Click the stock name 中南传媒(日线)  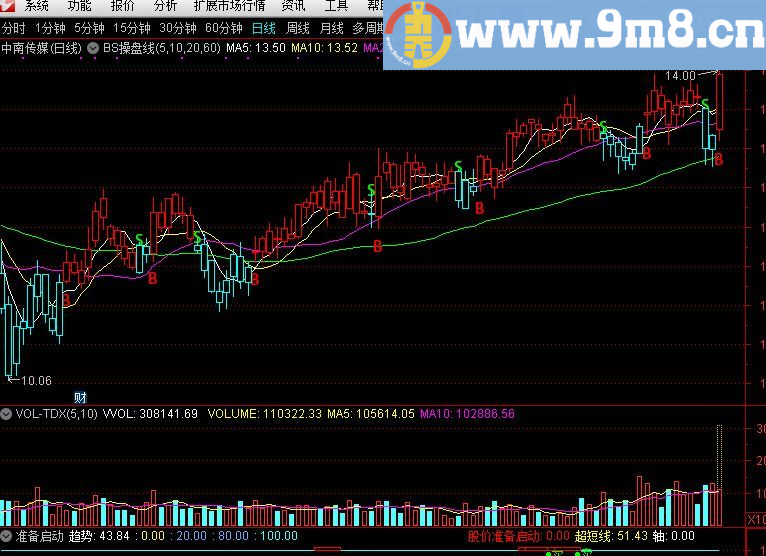coord(42,48)
